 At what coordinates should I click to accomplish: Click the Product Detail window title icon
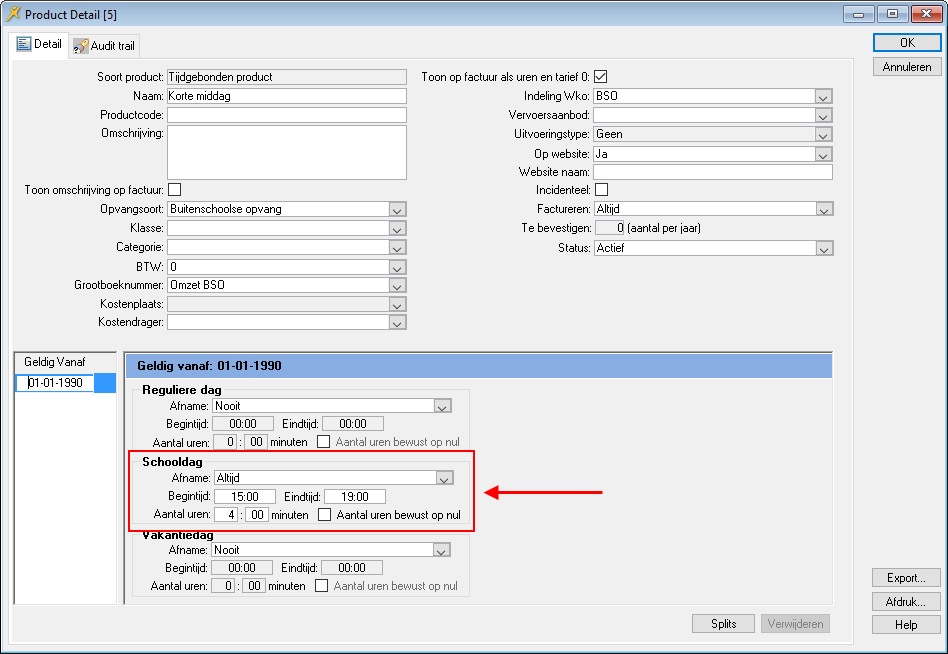coord(13,14)
